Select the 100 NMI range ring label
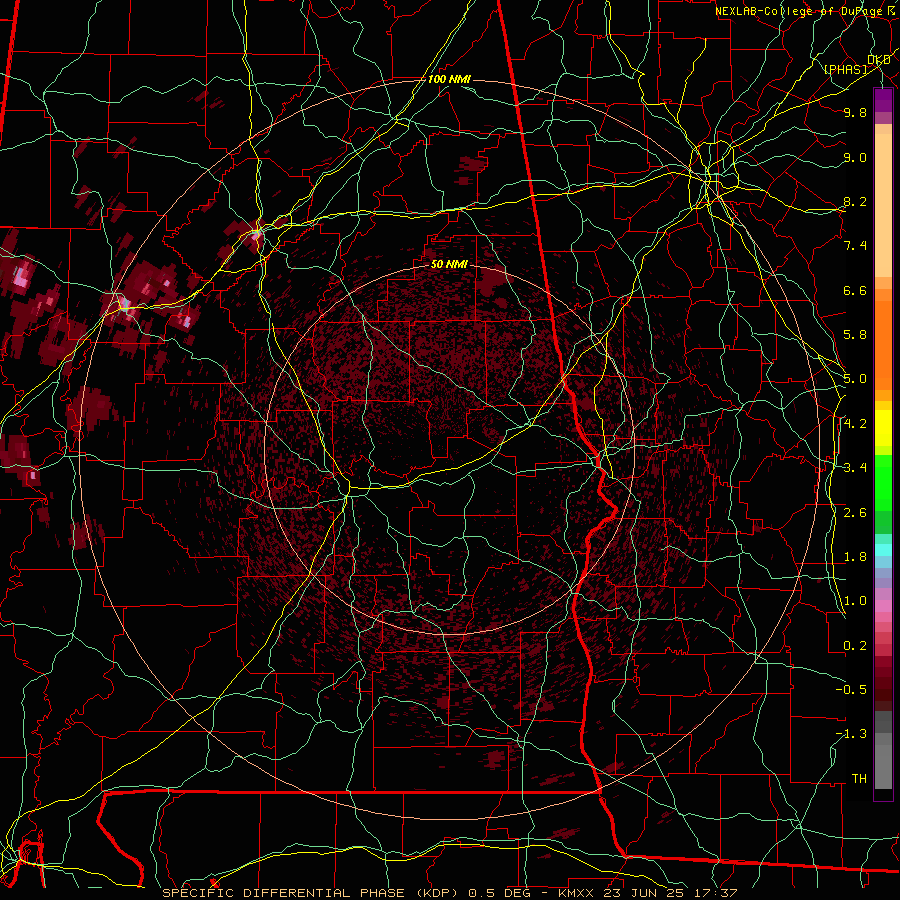900x900 pixels. tap(449, 79)
